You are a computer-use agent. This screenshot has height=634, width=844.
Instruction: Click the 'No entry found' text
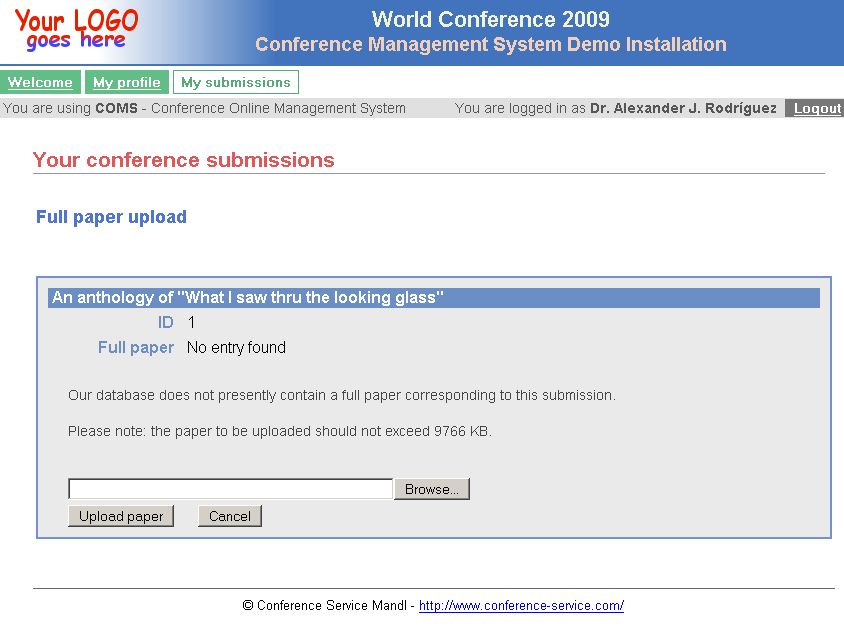point(236,348)
